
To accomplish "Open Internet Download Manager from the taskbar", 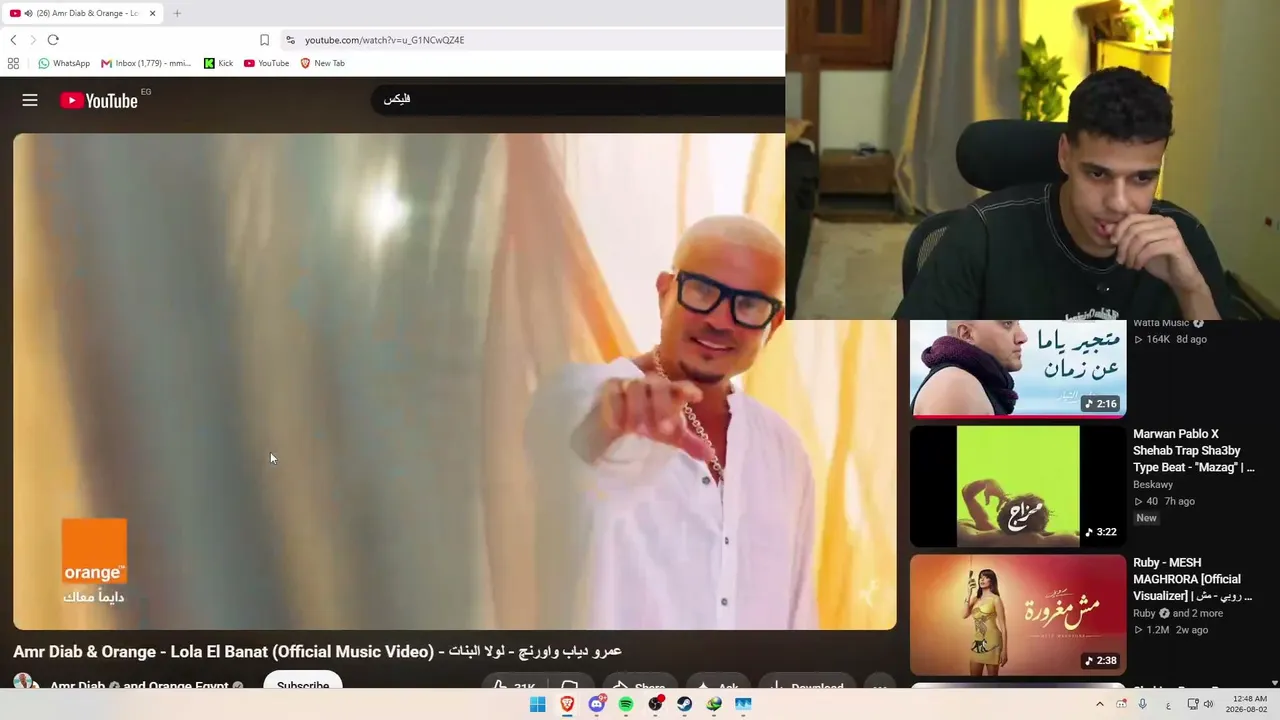I will tap(714, 704).
